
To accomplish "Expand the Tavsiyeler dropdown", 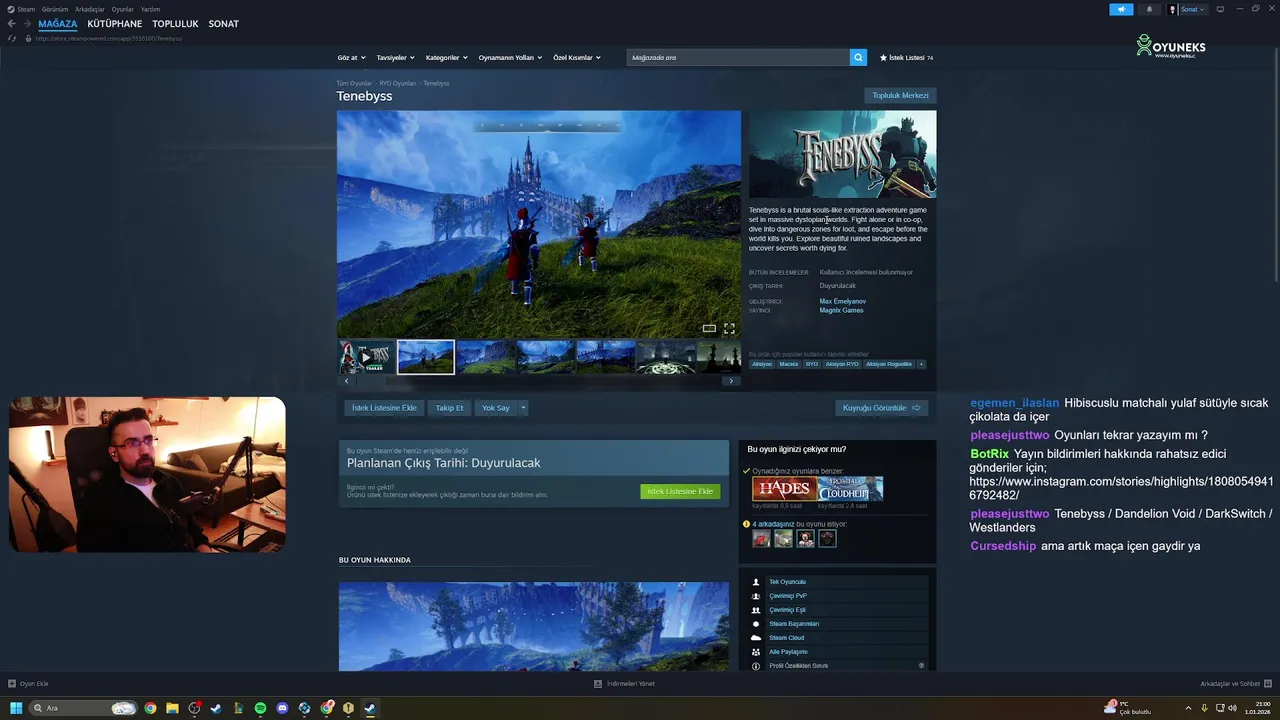I will 395,57.
